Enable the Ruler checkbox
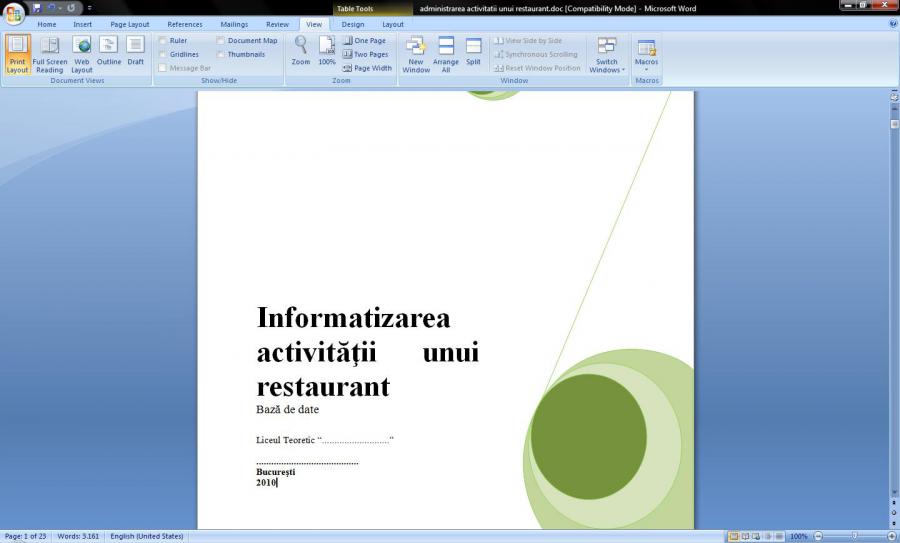This screenshot has height=543, width=900. pos(163,41)
